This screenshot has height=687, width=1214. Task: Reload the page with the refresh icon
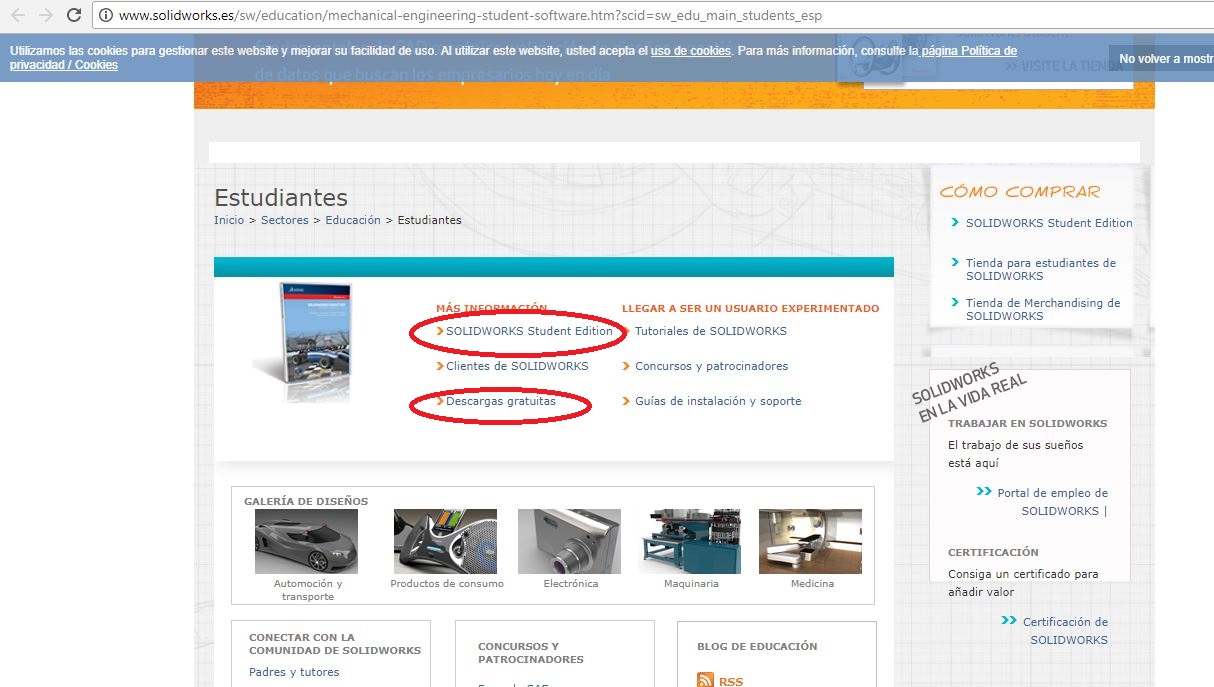pos(74,16)
